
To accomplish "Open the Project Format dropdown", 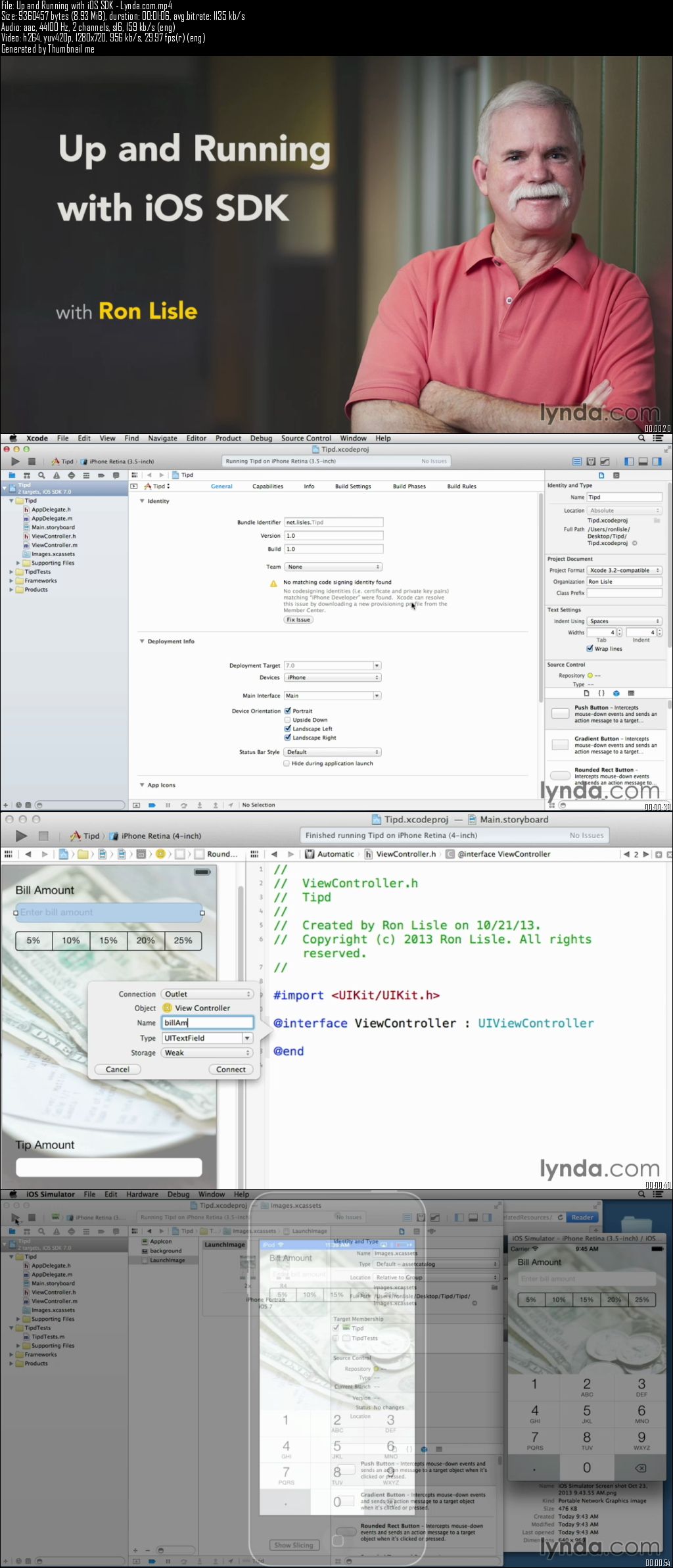I will pyautogui.click(x=624, y=570).
